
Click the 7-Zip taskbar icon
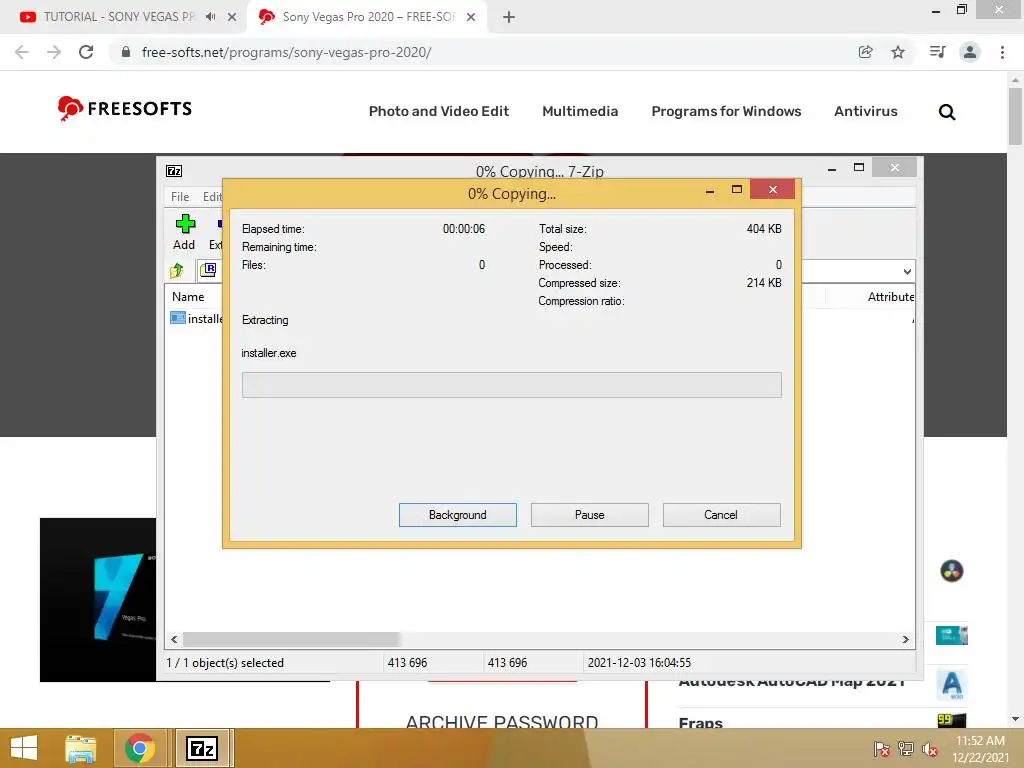202,748
